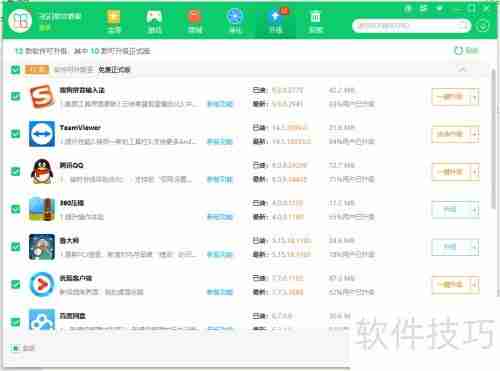
Task: Open upgrade options arrow for 搜狗拼音输入法
Action: [x=474, y=97]
